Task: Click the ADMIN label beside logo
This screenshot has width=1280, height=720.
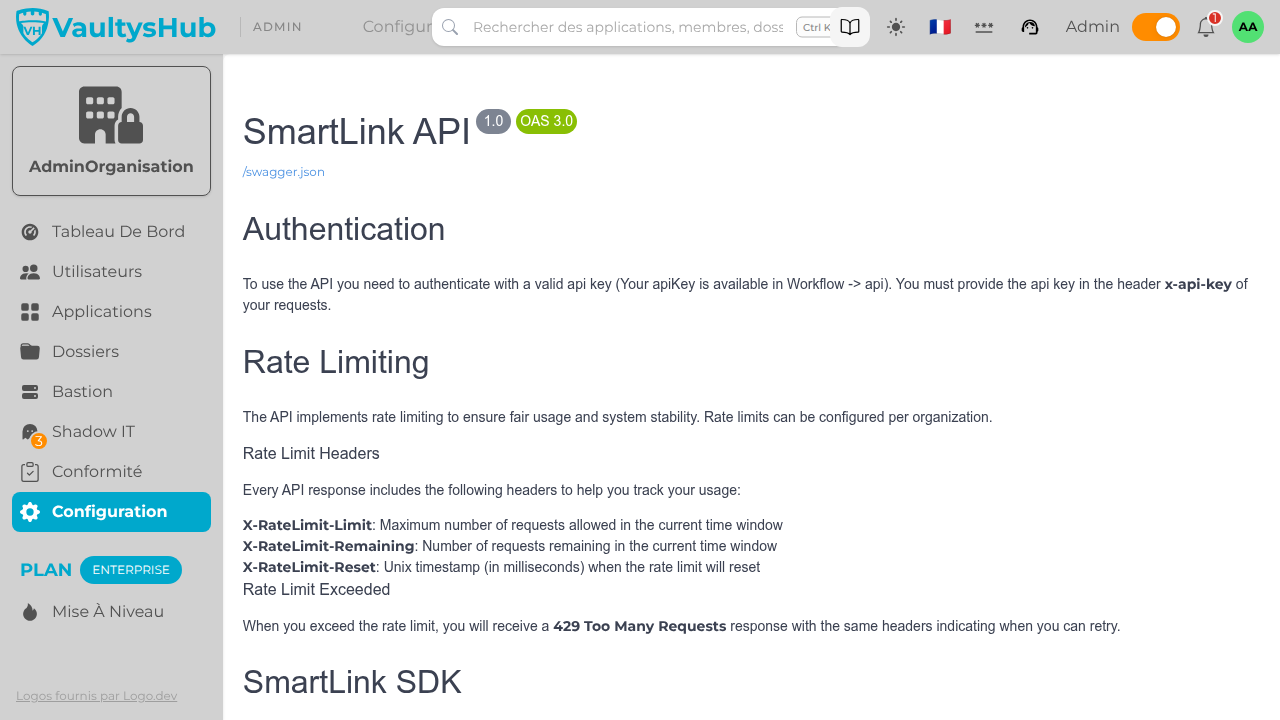Action: pos(277,27)
